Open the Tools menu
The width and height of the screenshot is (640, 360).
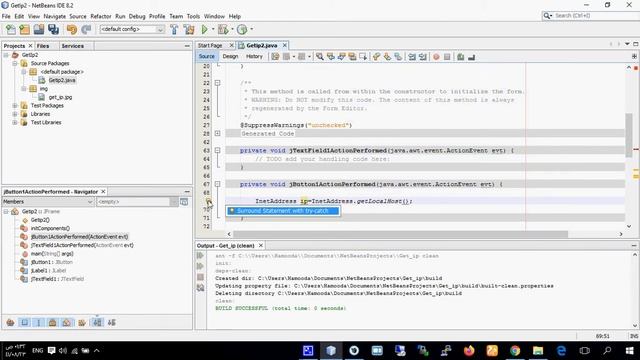coord(193,16)
